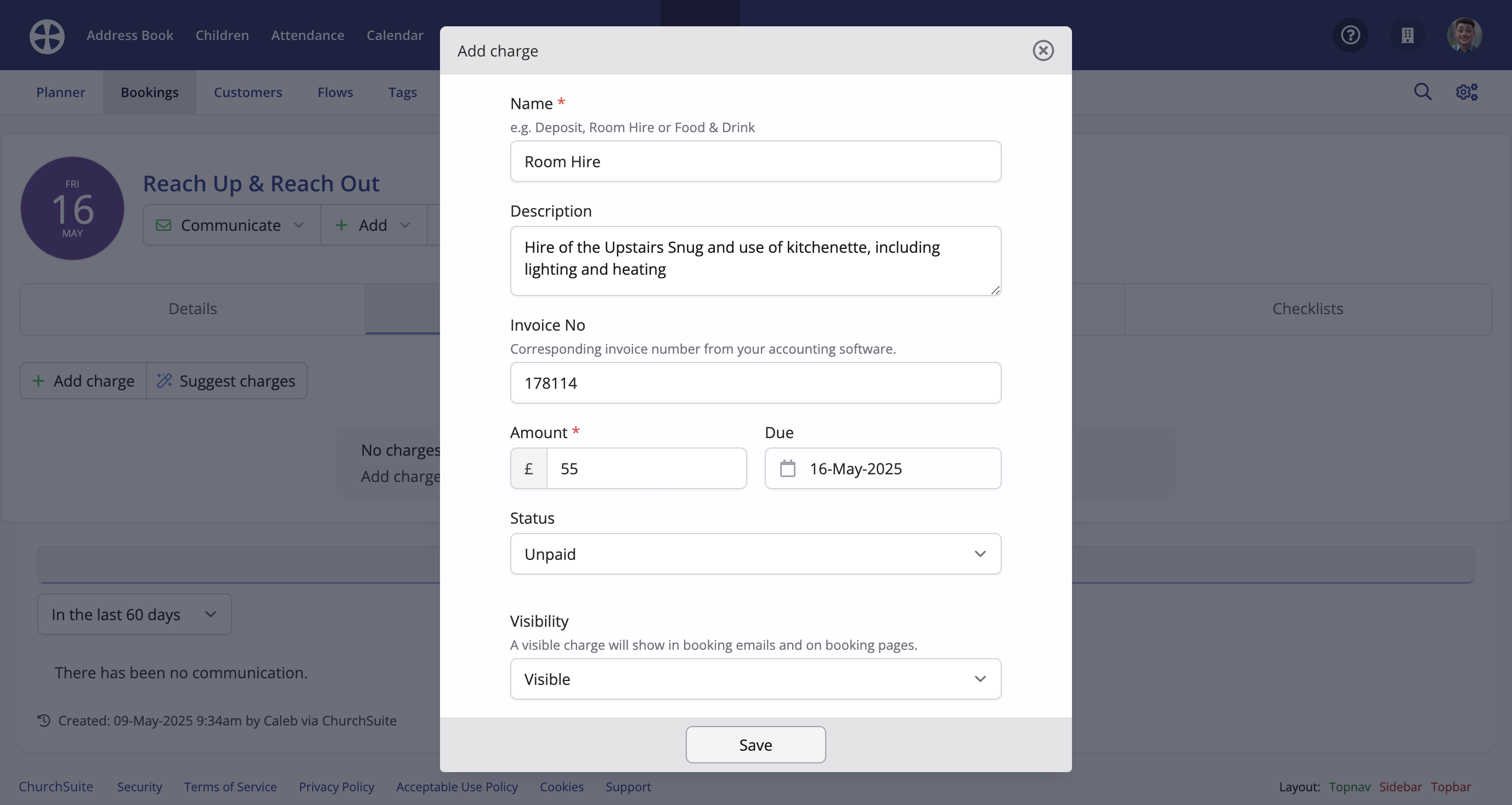Screen dimensions: 1512x805
Task: Click the plus icon on Add charge
Action: [38, 381]
